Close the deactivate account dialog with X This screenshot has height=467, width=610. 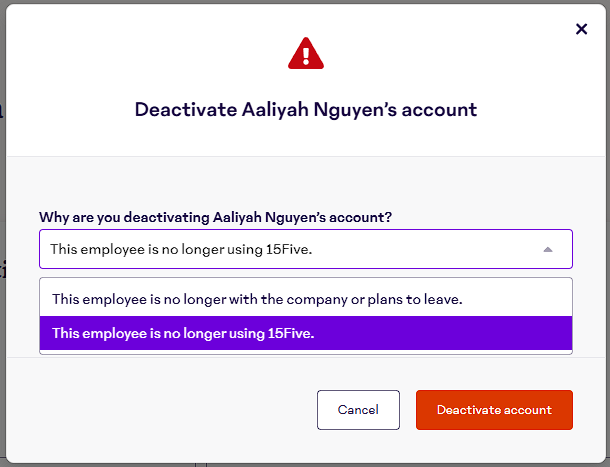click(581, 29)
